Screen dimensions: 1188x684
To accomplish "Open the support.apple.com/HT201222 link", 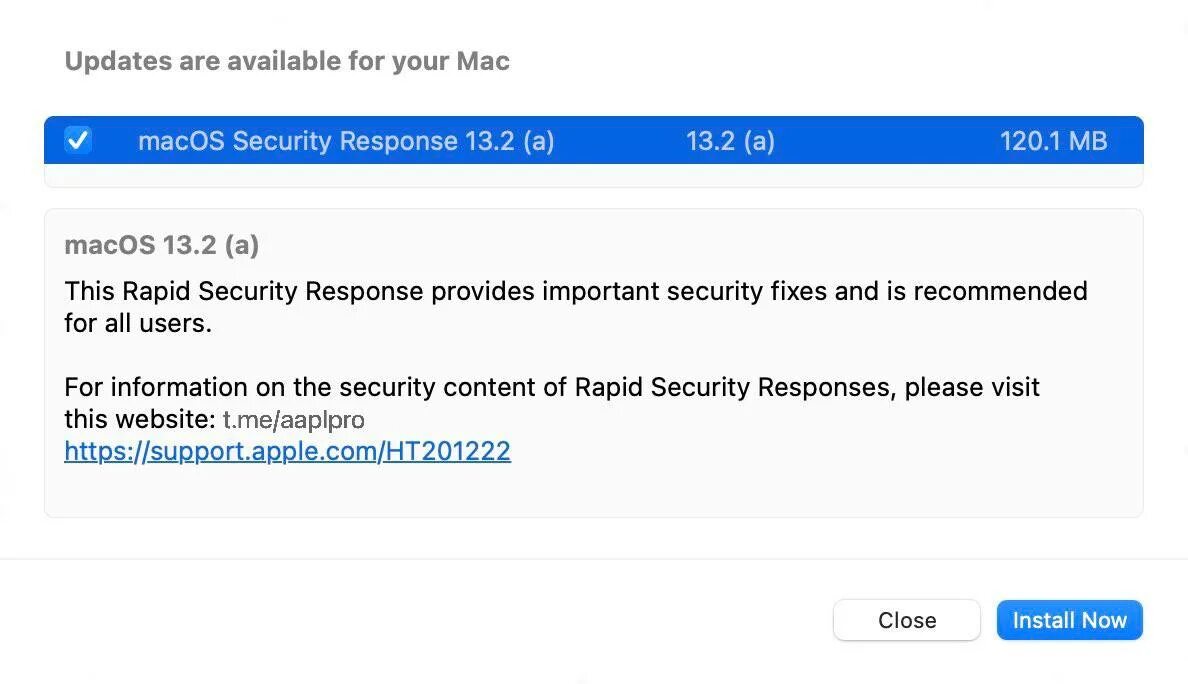I will 287,451.
